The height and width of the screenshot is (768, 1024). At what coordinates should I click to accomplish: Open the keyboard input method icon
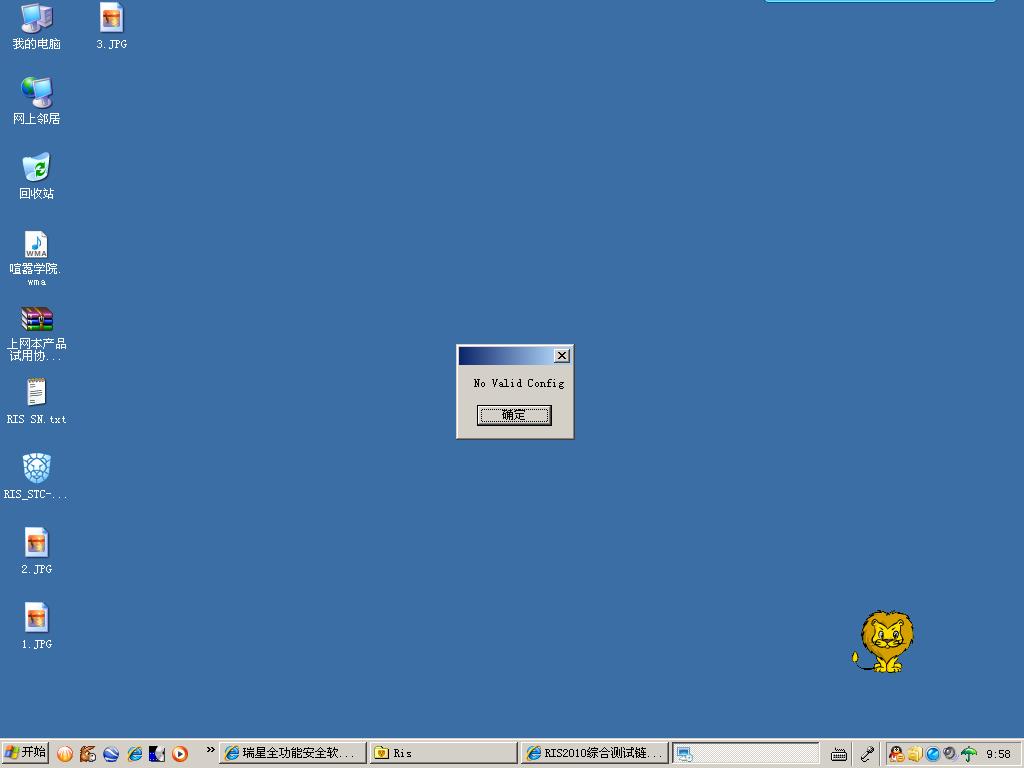coord(839,754)
